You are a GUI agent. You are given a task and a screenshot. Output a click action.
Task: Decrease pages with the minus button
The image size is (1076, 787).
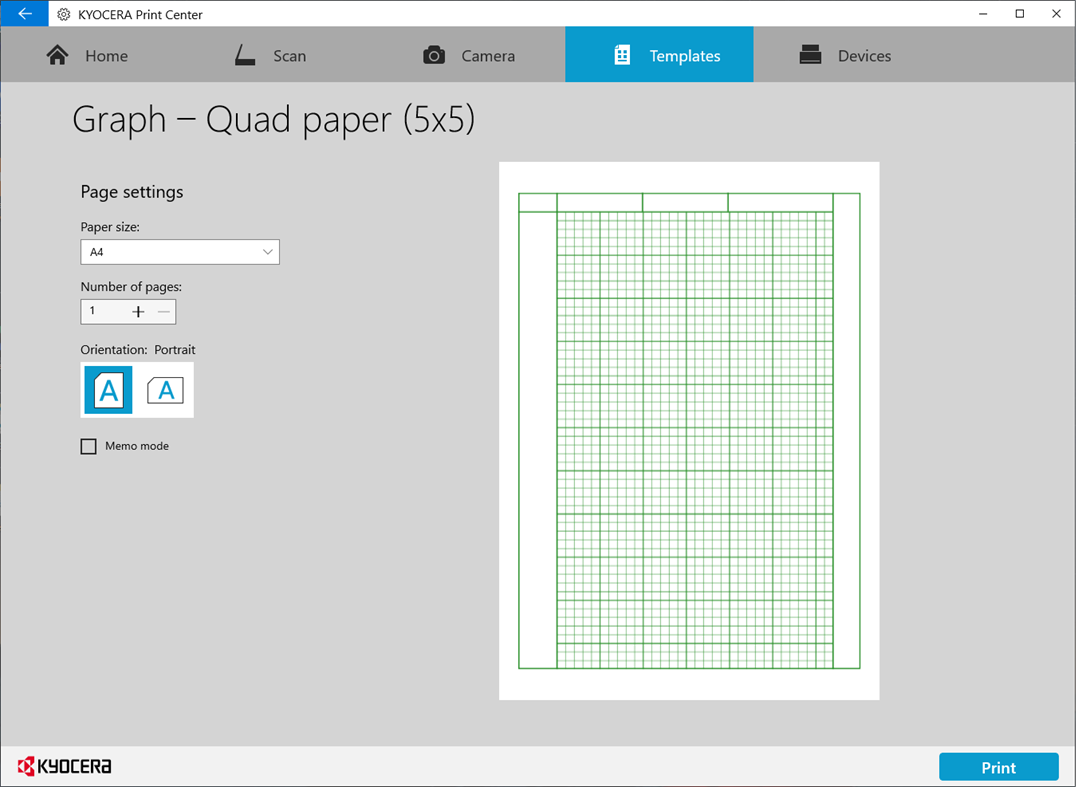tap(163, 311)
